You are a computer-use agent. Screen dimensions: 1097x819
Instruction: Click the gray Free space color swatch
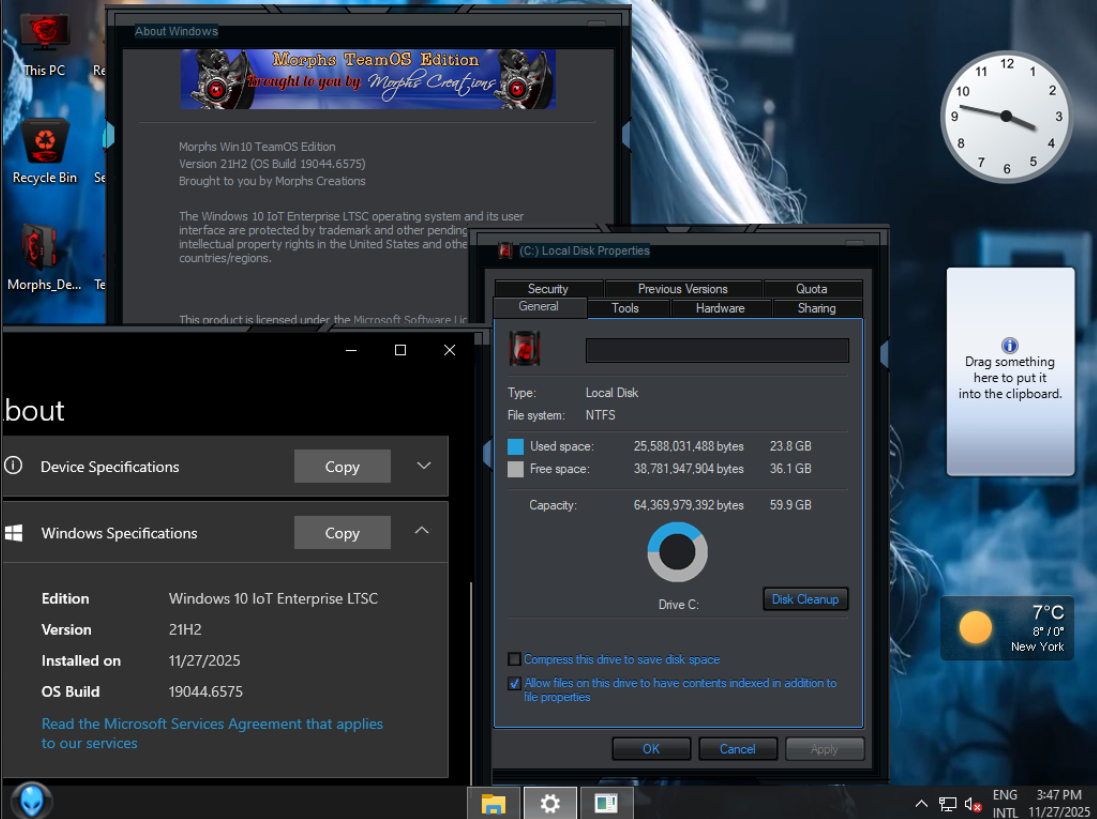pyautogui.click(x=516, y=469)
